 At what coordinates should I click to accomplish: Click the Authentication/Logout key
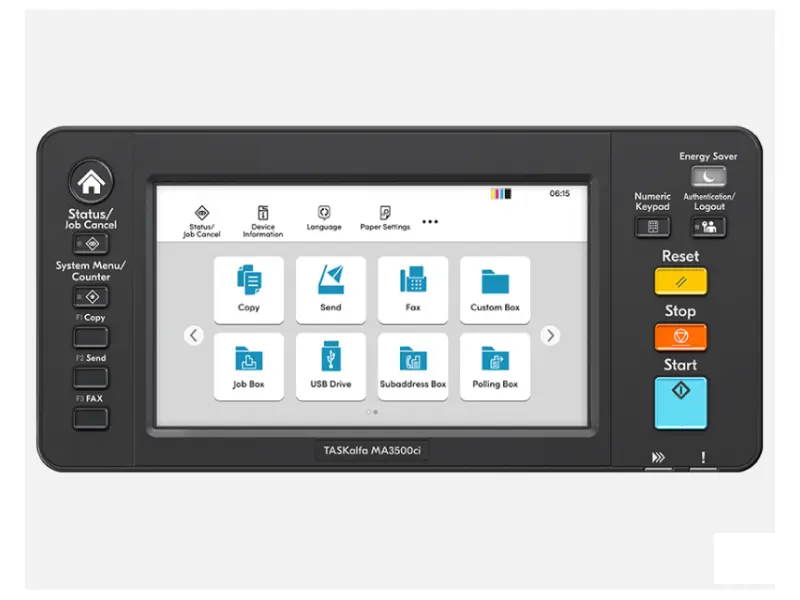click(708, 227)
